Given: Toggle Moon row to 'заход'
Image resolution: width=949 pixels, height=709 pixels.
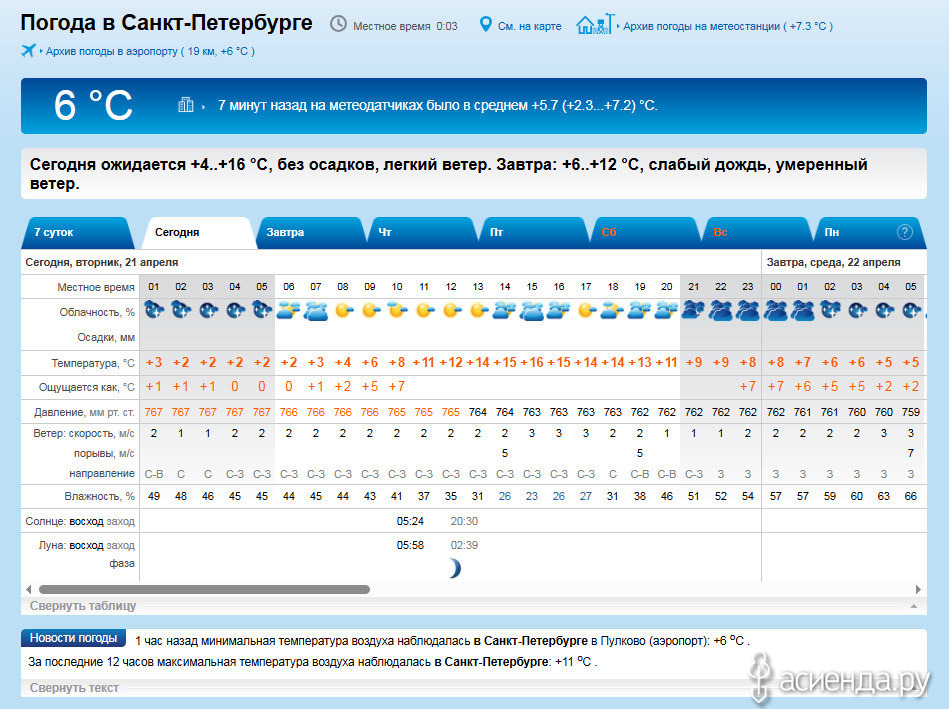Looking at the screenshot, I should (x=121, y=545).
